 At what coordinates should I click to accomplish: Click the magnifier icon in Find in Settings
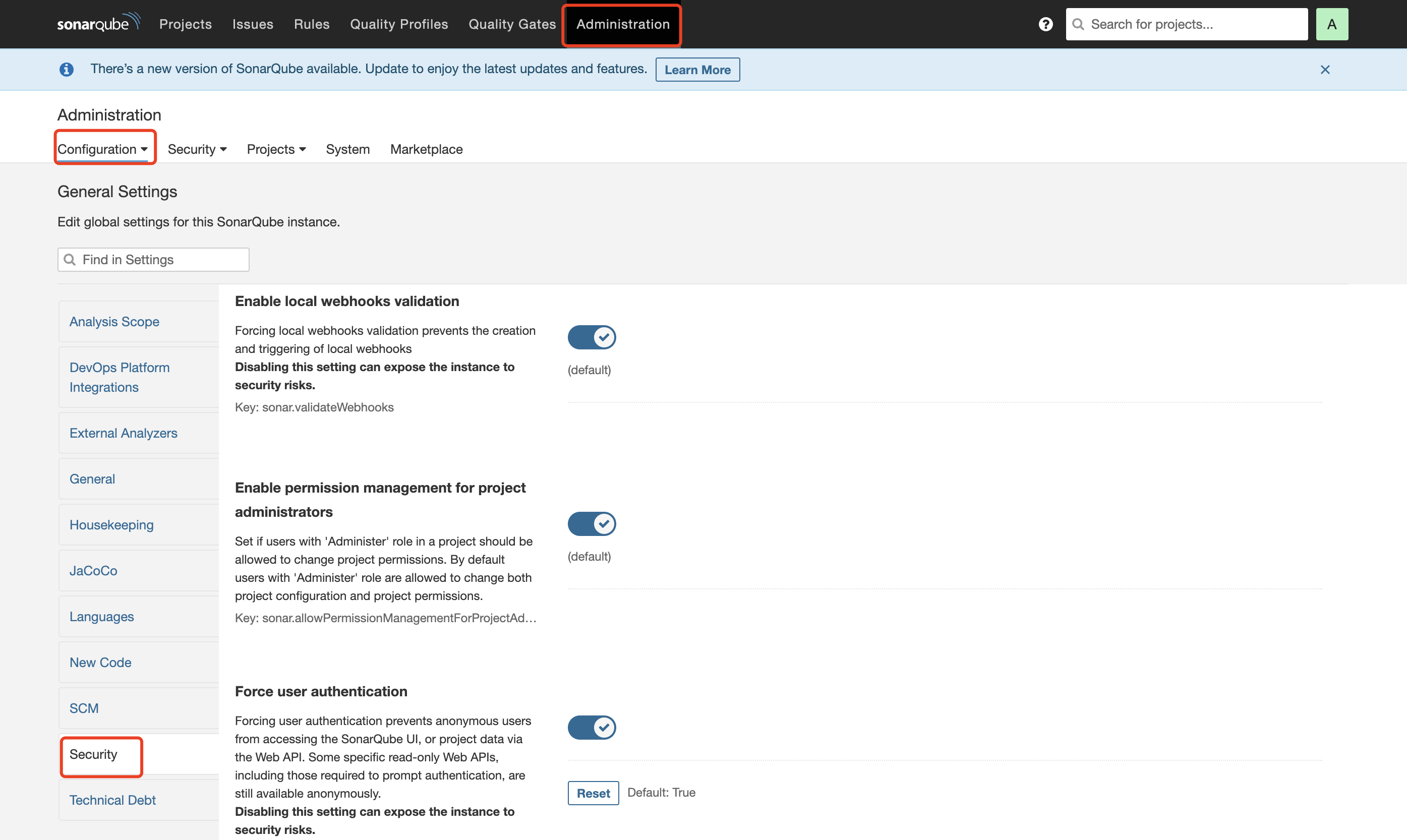tap(70, 260)
